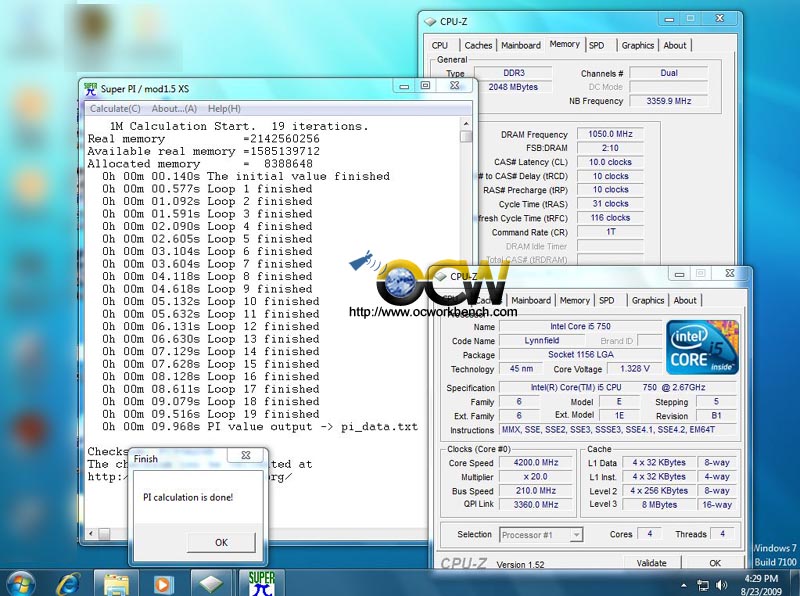Minimize the Super PI window
Viewport: 800px width, 596px height.
point(404,86)
